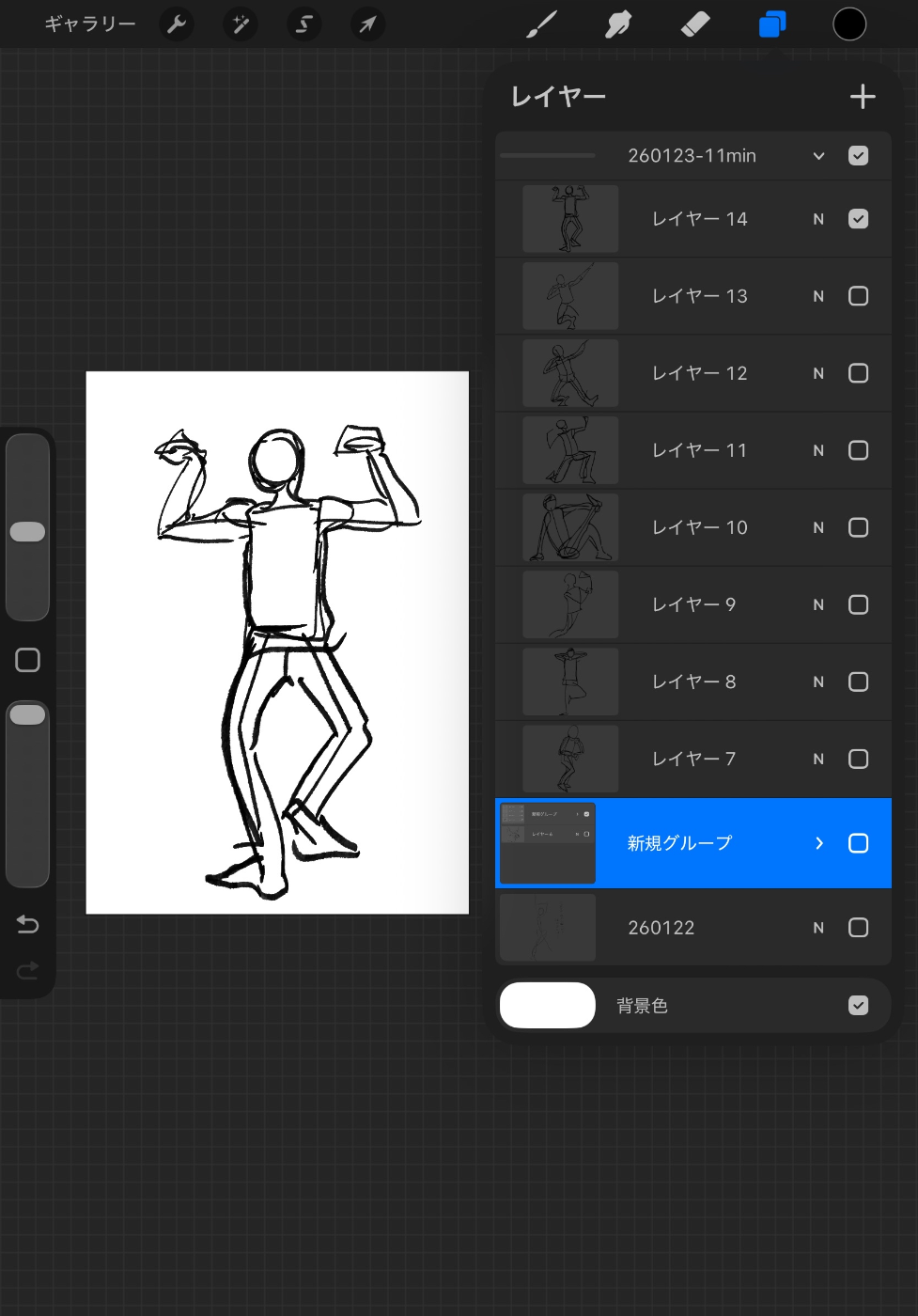Open the Adjustments magic wand menu
This screenshot has height=1316, width=918.
(x=241, y=24)
